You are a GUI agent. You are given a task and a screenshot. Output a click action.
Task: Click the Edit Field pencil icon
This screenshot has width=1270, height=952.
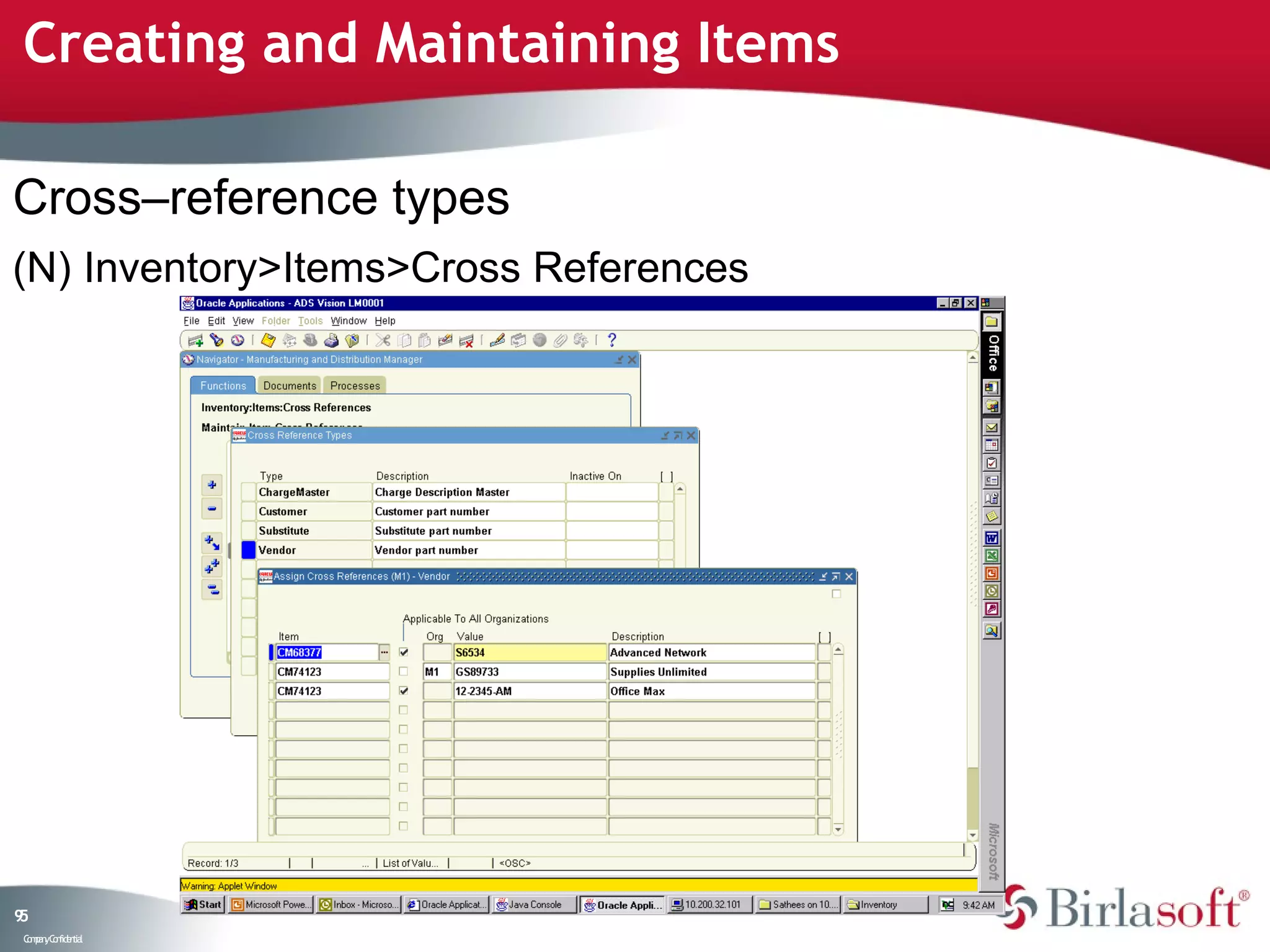pos(497,340)
